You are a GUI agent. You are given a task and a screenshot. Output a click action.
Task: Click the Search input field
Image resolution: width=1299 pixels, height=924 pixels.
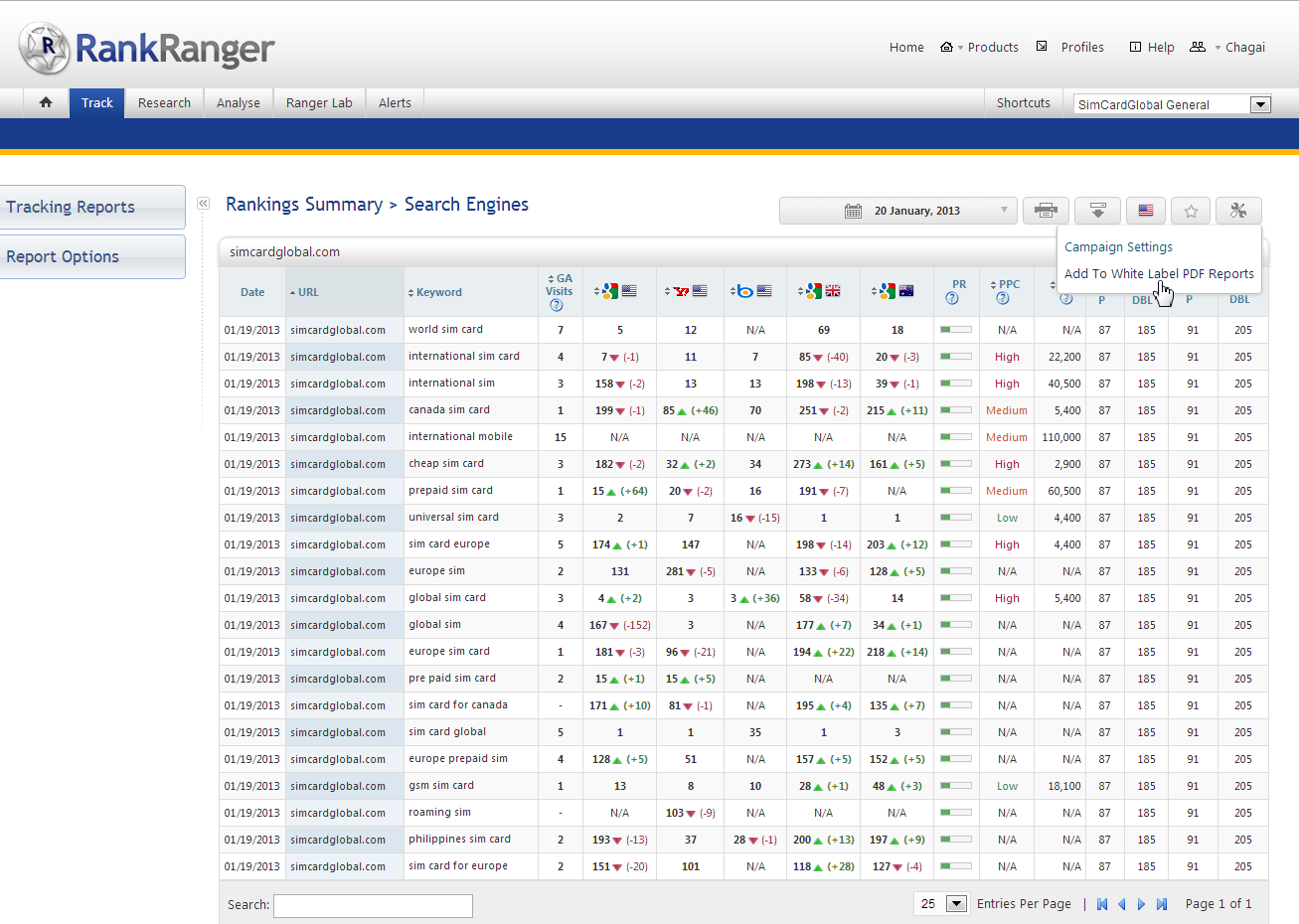click(373, 905)
